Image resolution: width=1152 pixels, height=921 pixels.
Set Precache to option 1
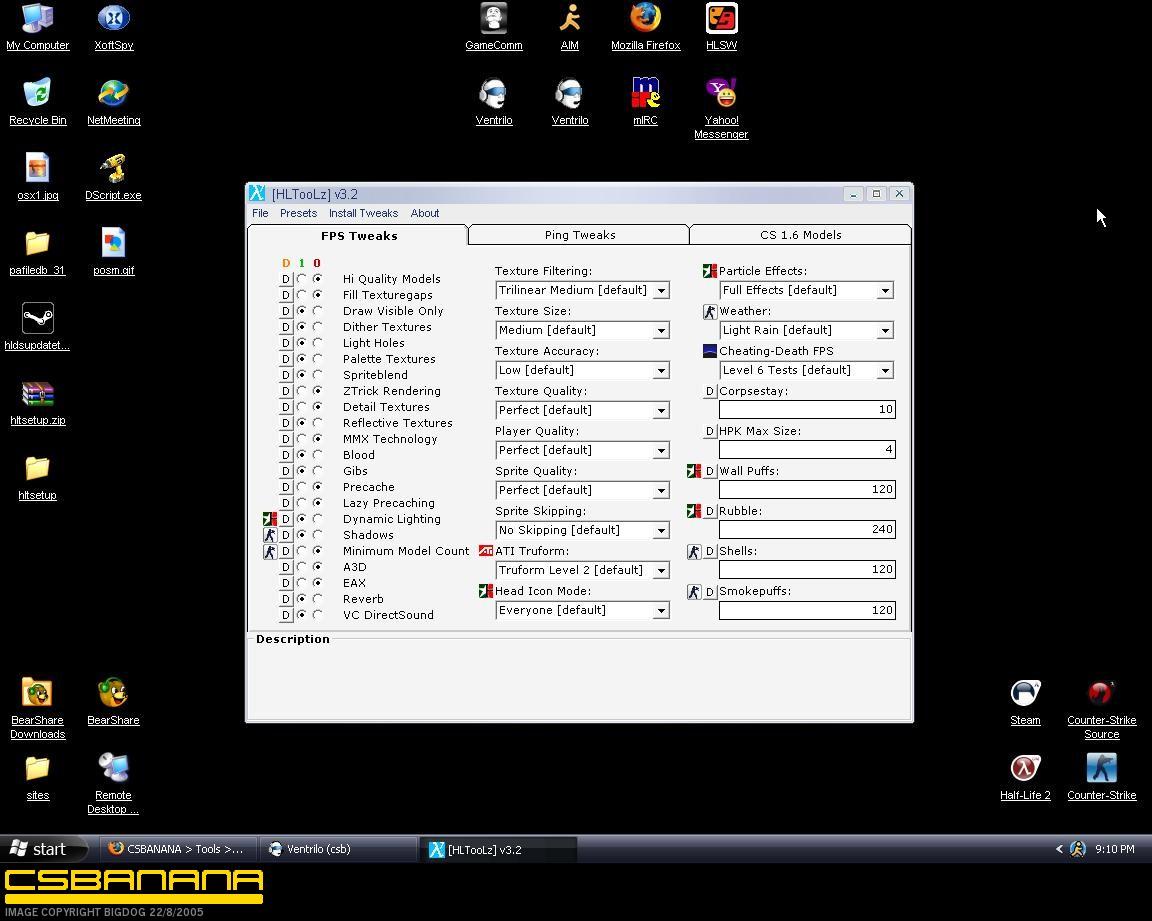(x=301, y=487)
